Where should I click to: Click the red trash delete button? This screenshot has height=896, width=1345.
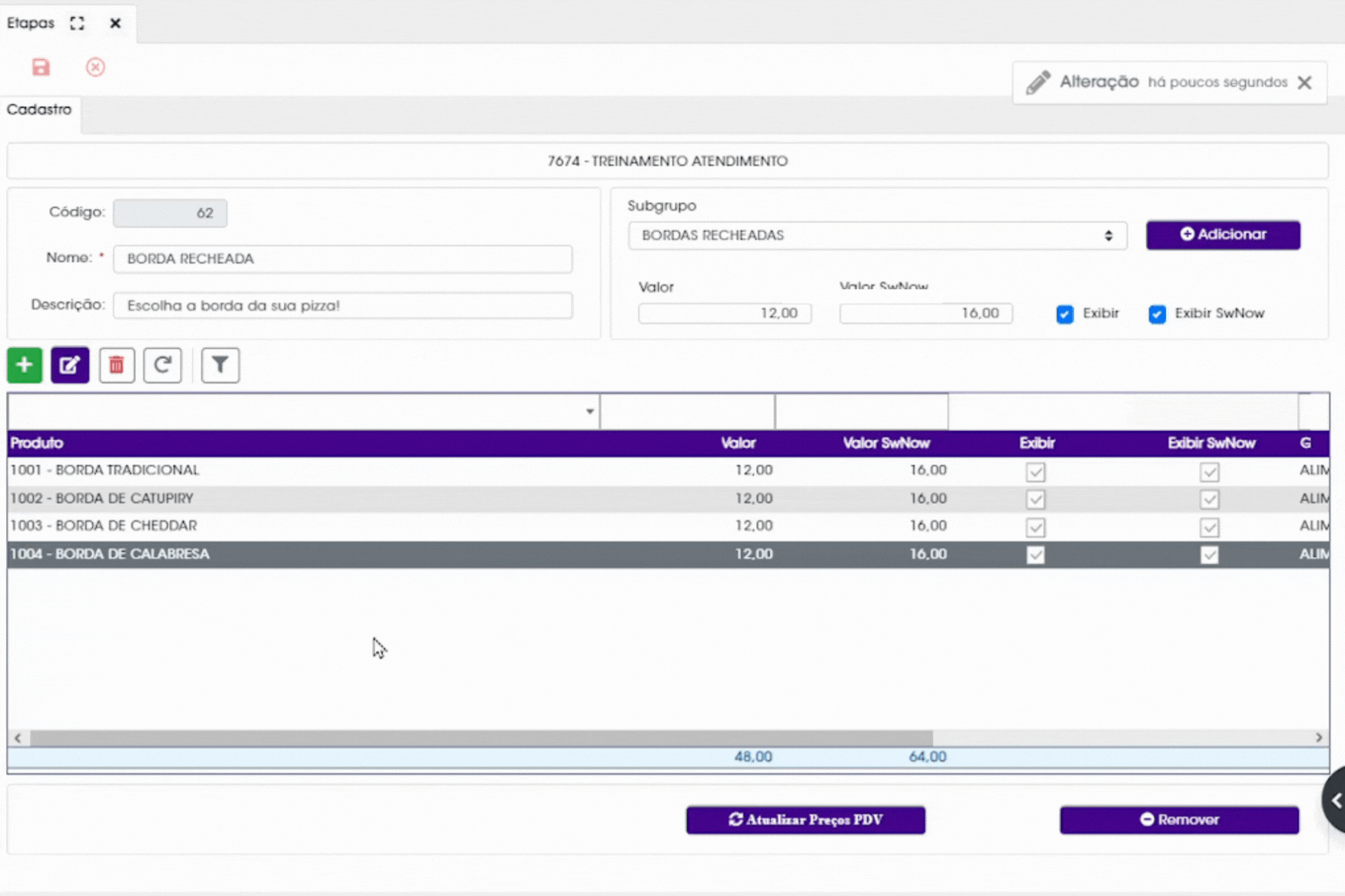117,365
